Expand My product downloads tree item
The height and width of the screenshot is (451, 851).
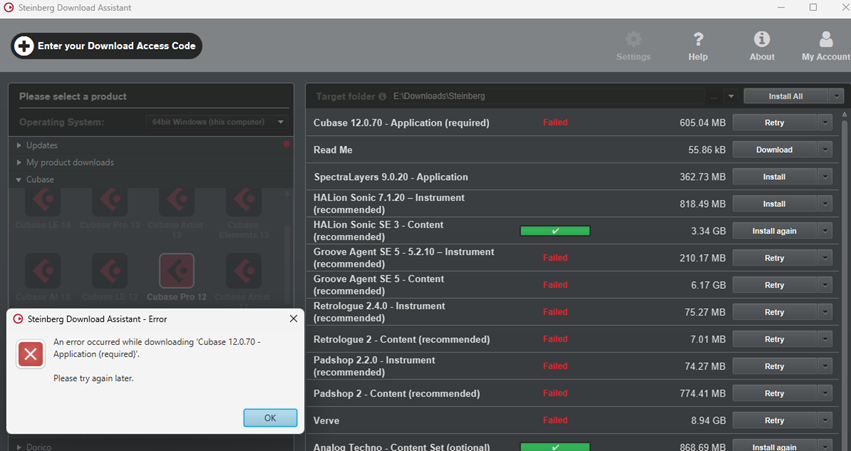click(19, 162)
